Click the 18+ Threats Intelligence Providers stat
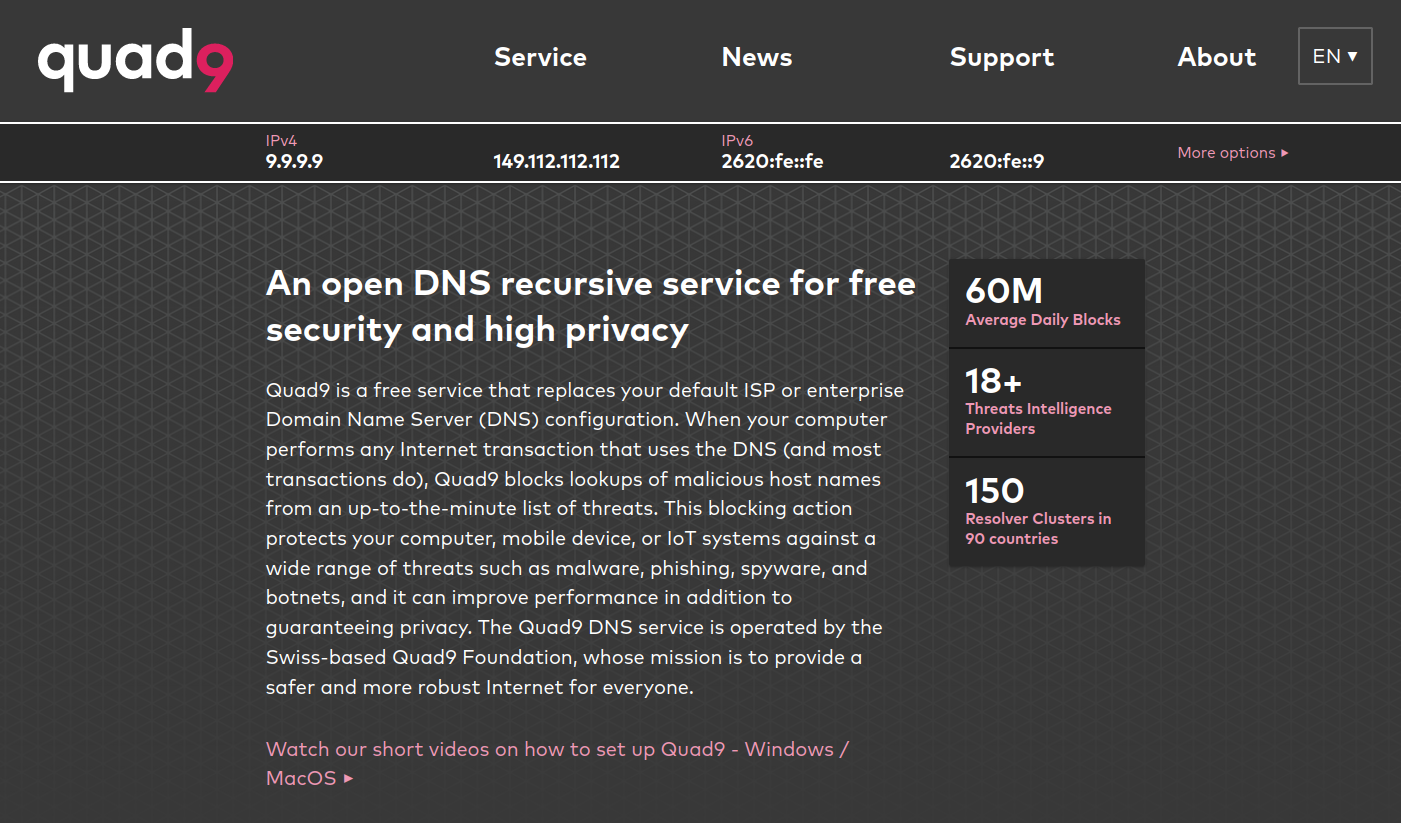1401x823 pixels. pos(1045,402)
